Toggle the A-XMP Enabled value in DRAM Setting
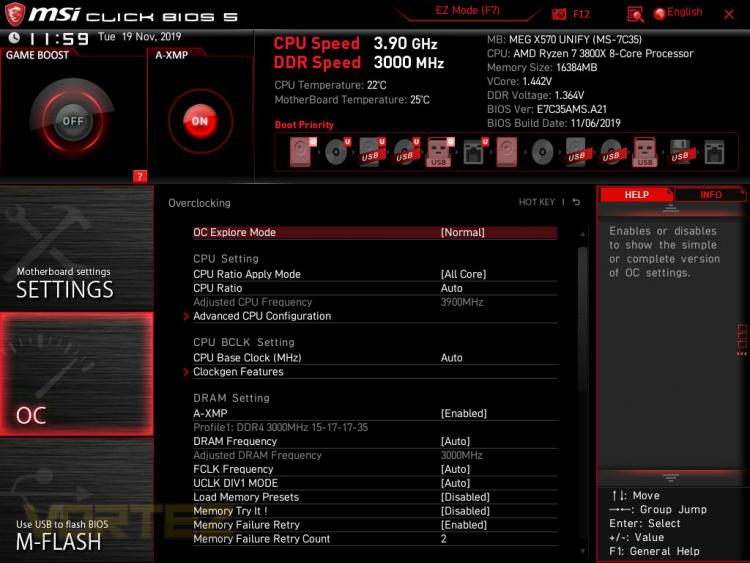The image size is (750, 563). point(463,413)
